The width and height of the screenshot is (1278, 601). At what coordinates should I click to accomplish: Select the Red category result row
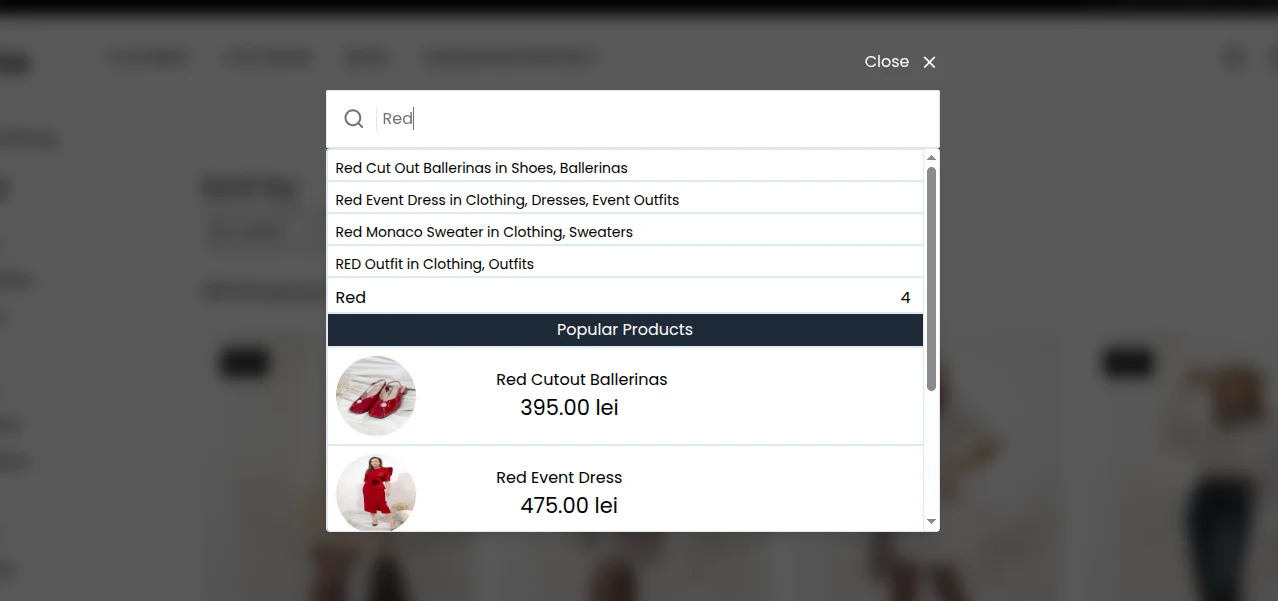[x=351, y=297]
